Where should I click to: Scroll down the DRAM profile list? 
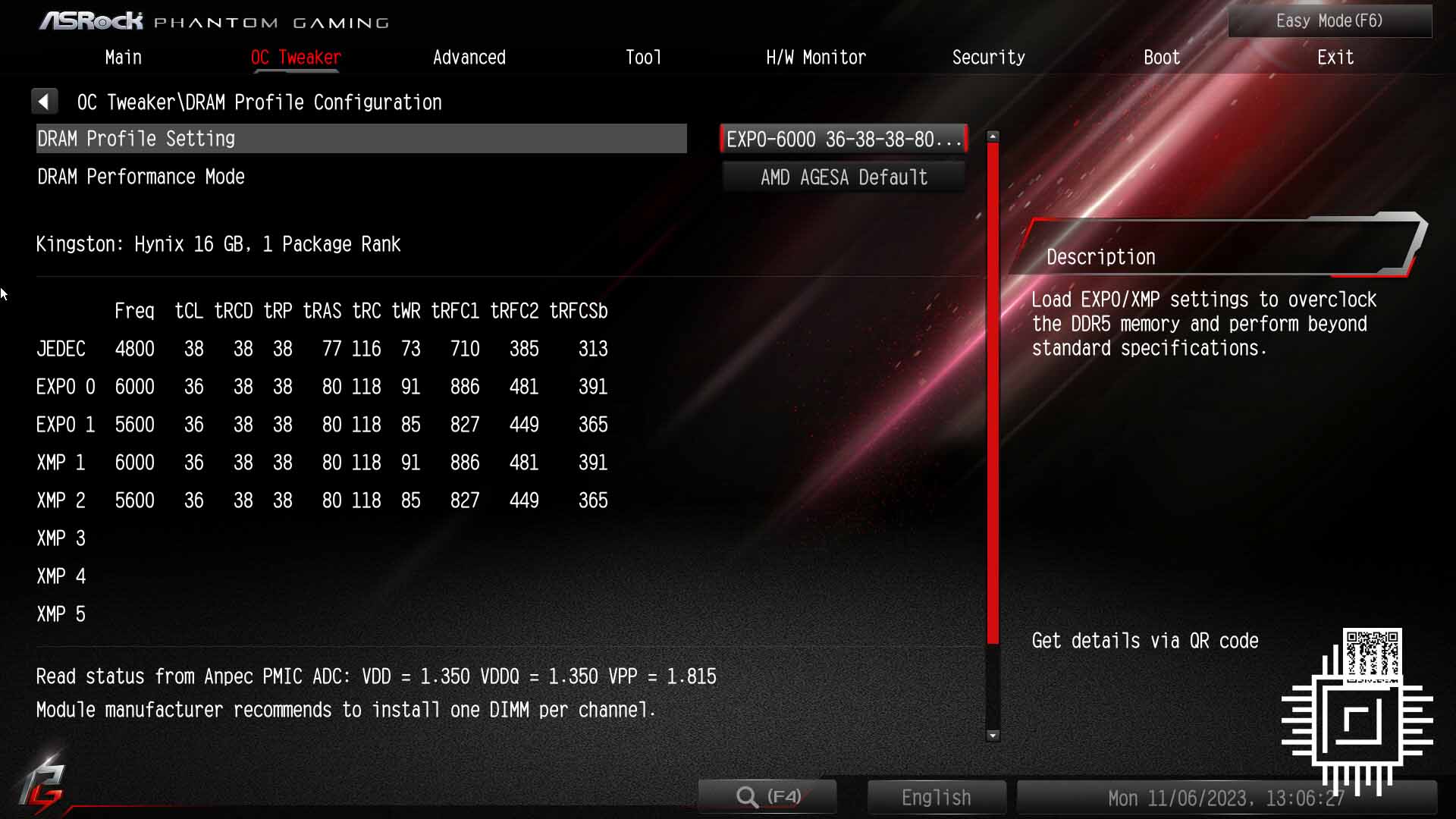991,736
